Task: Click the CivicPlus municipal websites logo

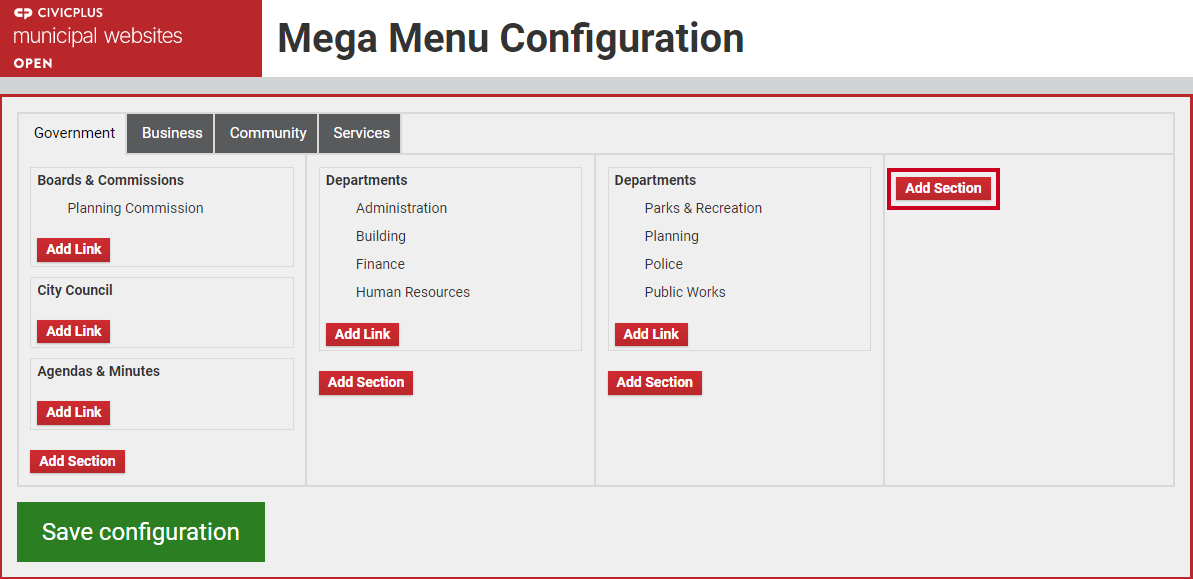Action: 131,38
